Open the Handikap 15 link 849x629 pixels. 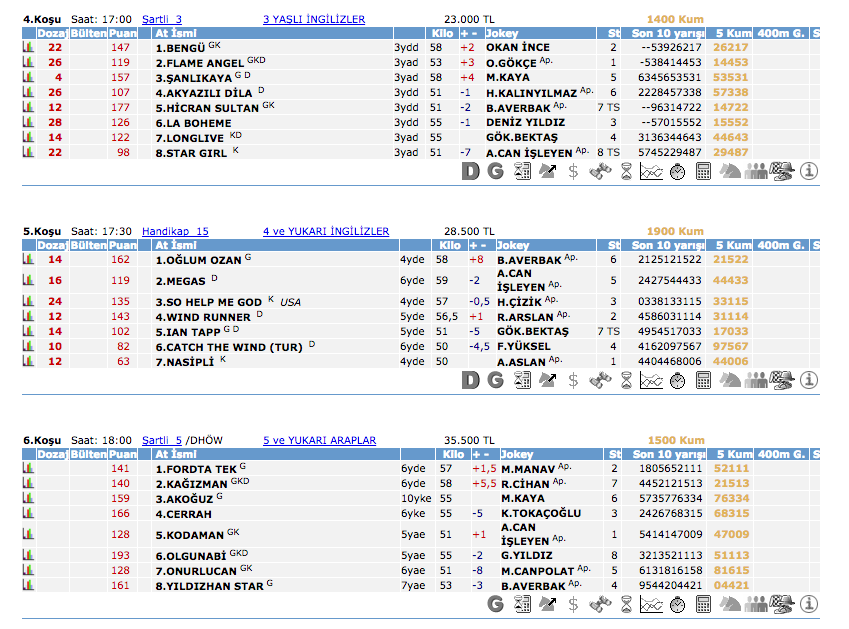click(175, 231)
